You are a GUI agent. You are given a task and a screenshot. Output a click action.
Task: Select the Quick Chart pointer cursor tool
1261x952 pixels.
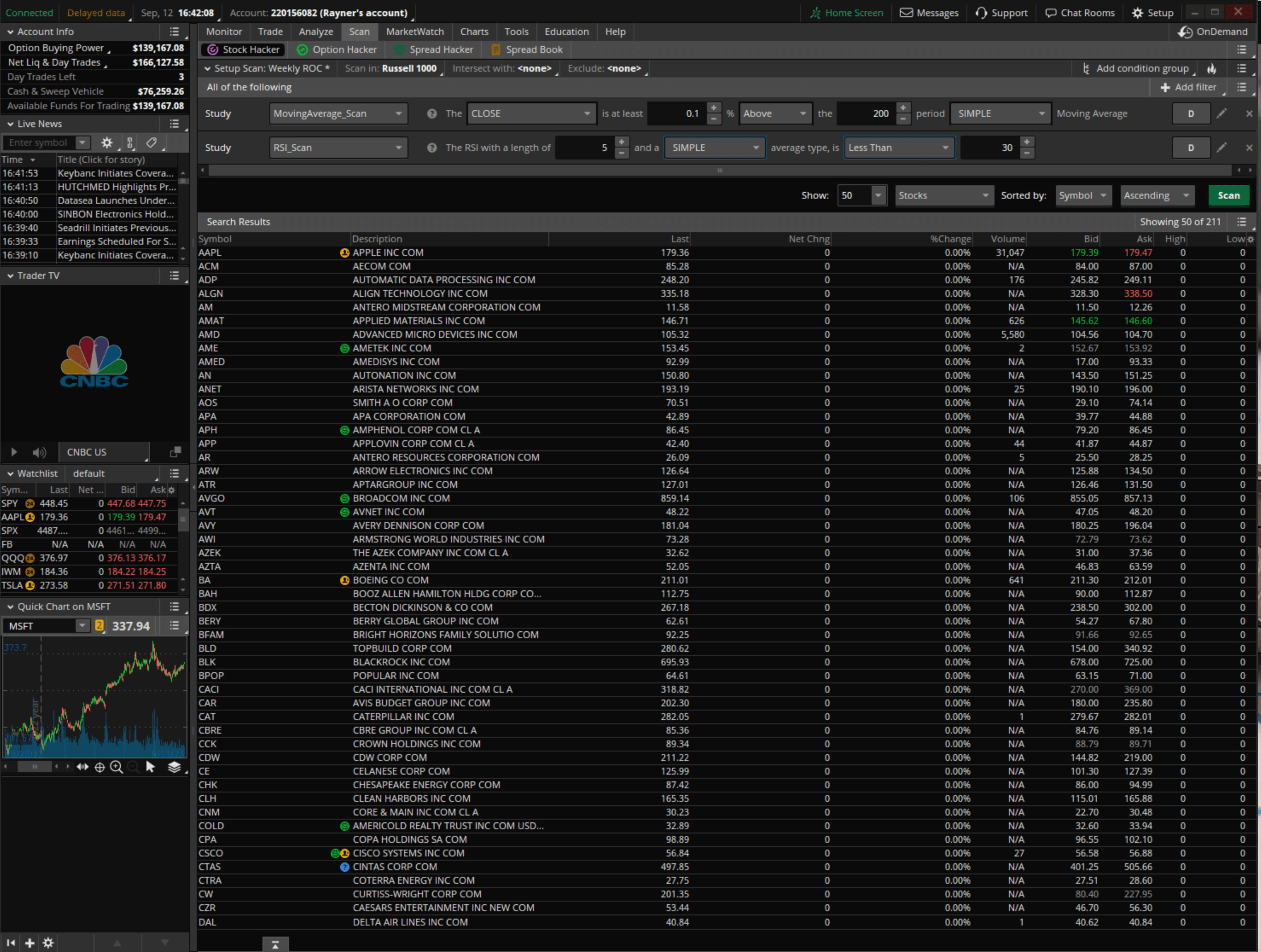pyautogui.click(x=151, y=767)
